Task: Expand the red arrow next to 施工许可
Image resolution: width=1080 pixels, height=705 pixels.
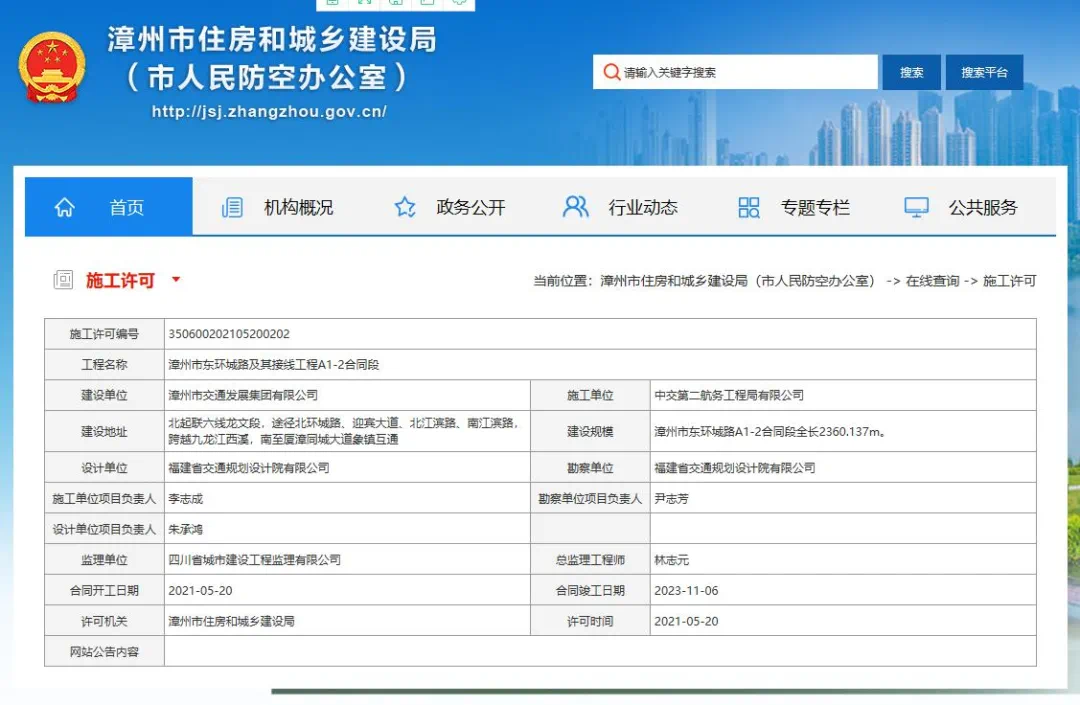Action: click(x=176, y=280)
